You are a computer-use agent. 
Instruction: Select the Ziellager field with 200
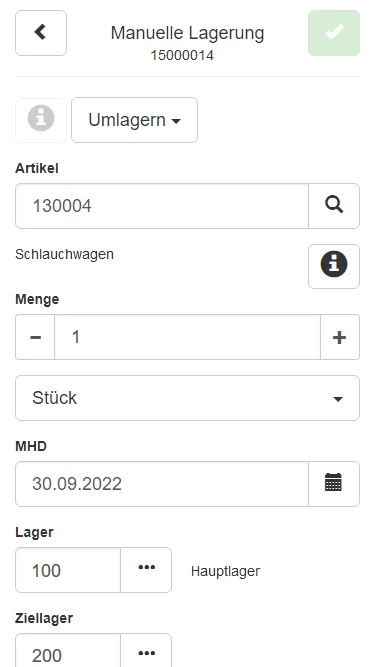(x=68, y=652)
